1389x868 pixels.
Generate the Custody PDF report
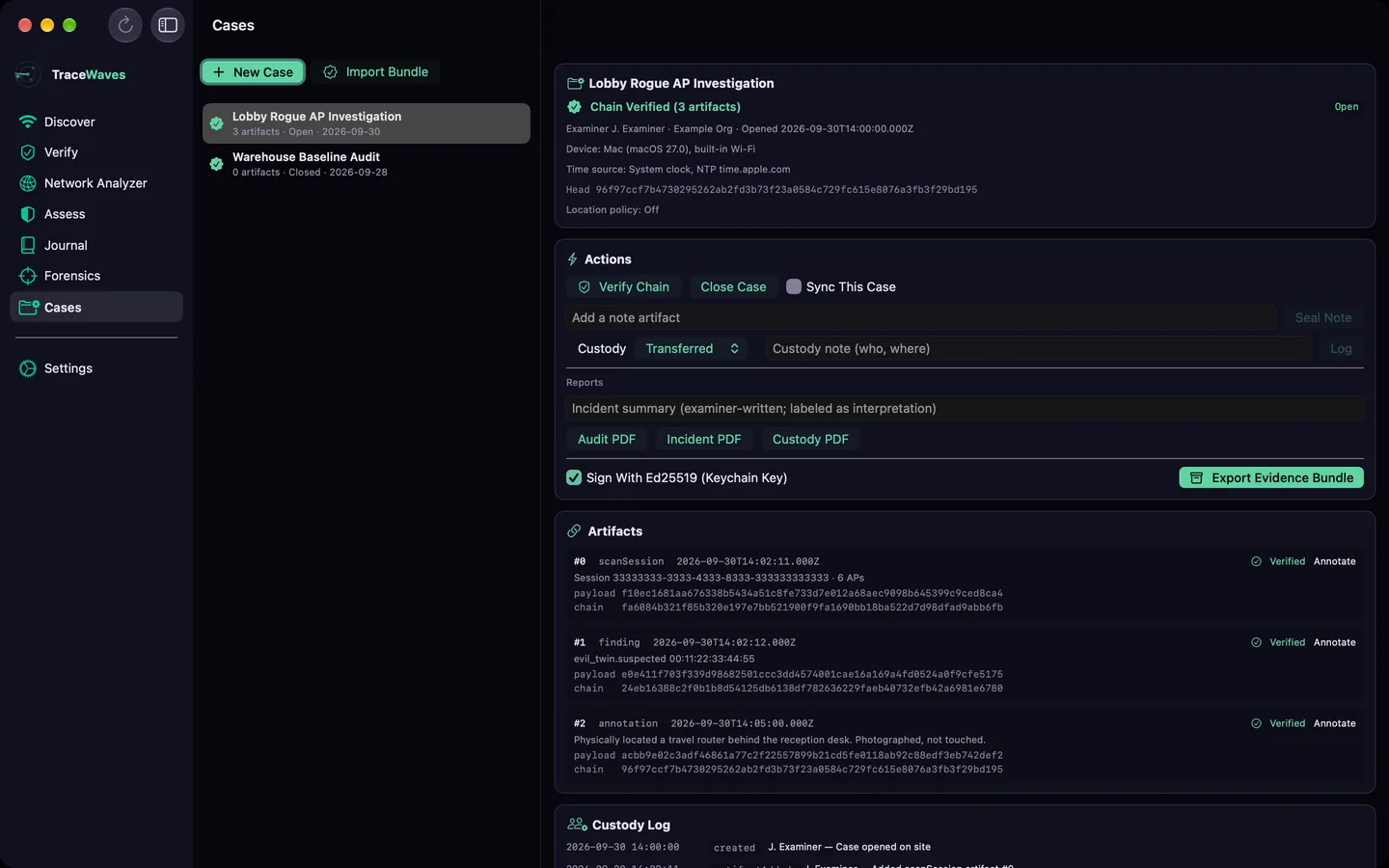(810, 439)
